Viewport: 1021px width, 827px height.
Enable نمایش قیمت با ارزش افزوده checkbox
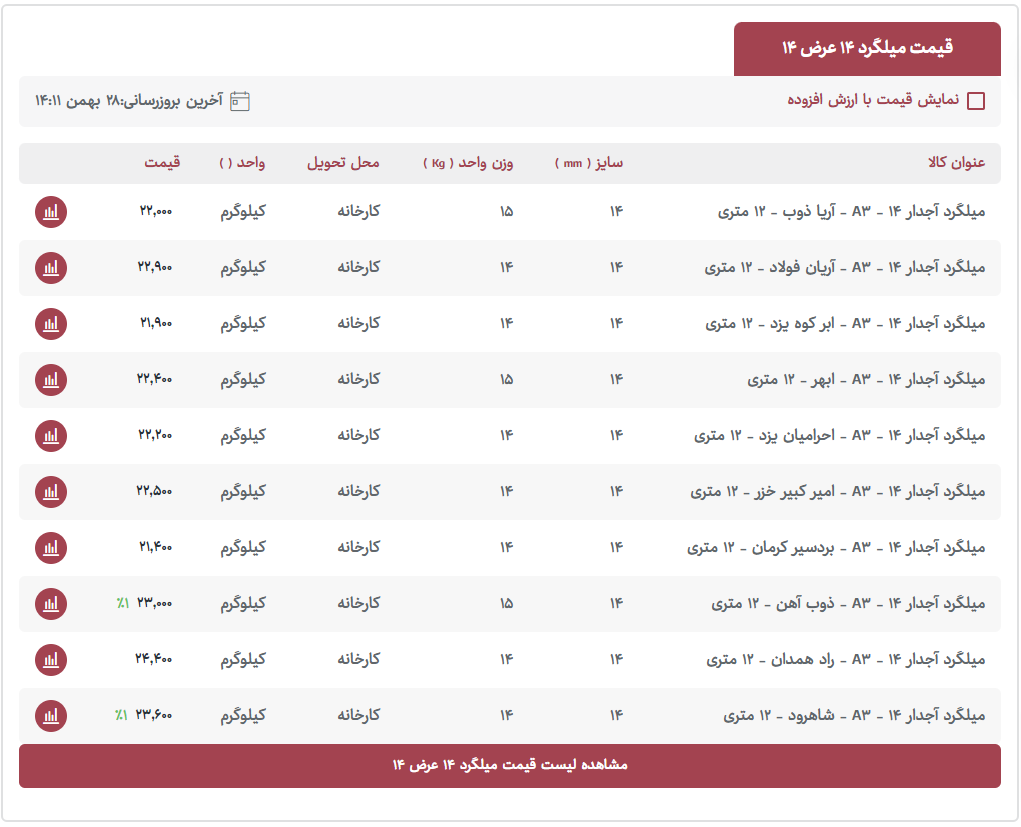click(976, 101)
